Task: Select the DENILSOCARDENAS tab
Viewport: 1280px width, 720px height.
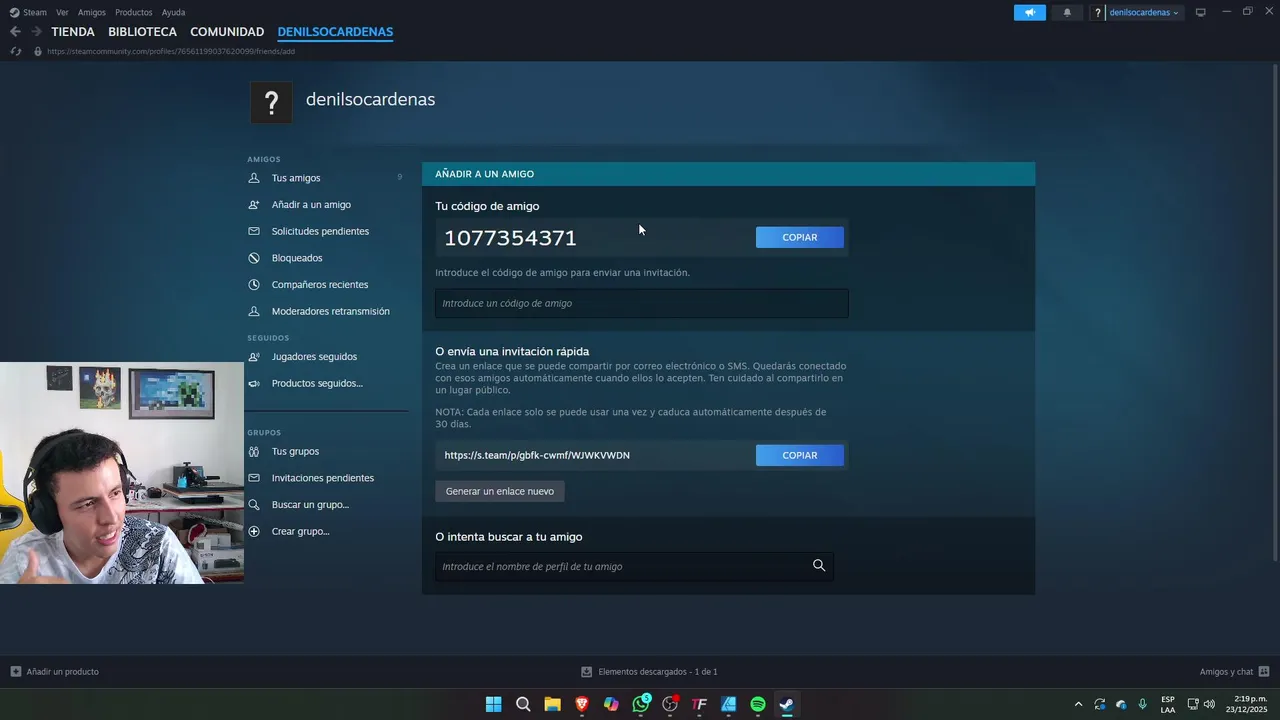Action: (335, 32)
